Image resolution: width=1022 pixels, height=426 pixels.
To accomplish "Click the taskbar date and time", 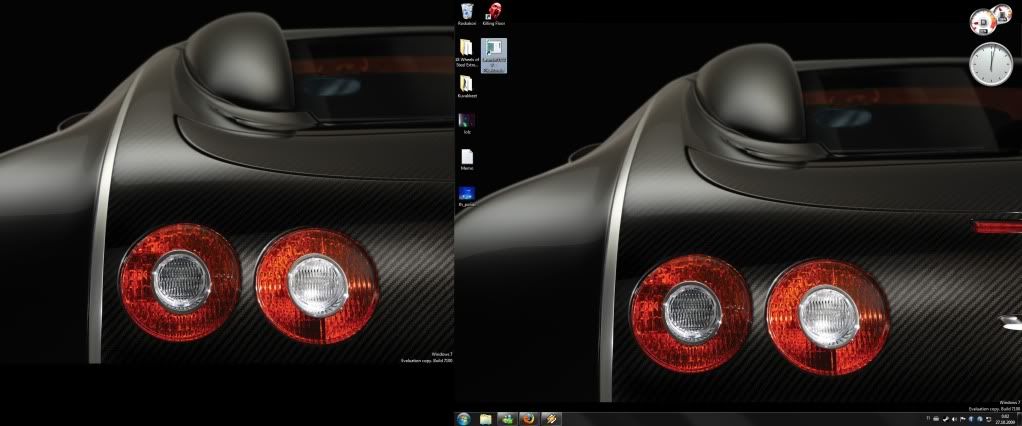I will 1004,419.
